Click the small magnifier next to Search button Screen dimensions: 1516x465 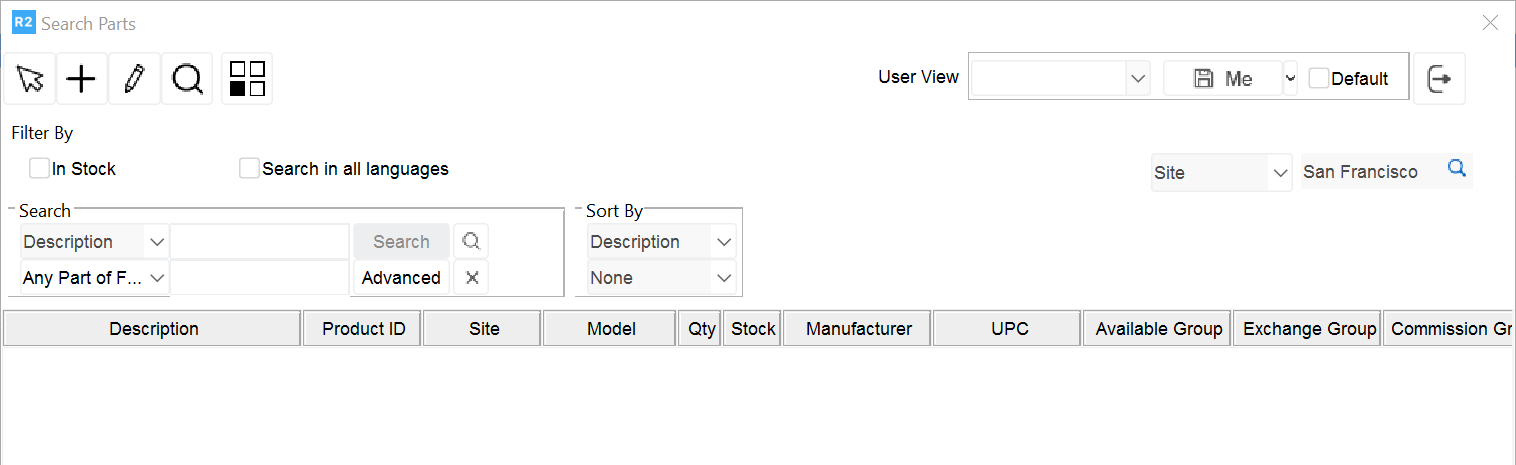pyautogui.click(x=471, y=242)
